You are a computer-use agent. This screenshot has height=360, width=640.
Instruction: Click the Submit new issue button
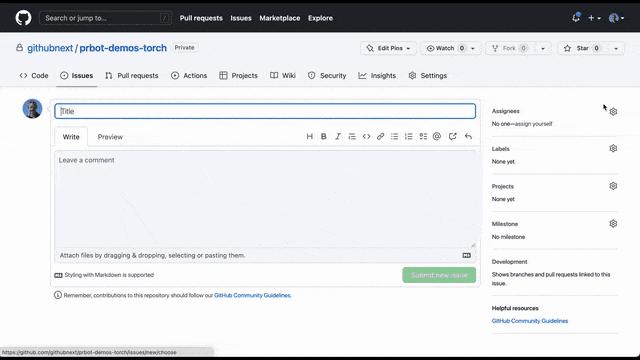coord(439,275)
